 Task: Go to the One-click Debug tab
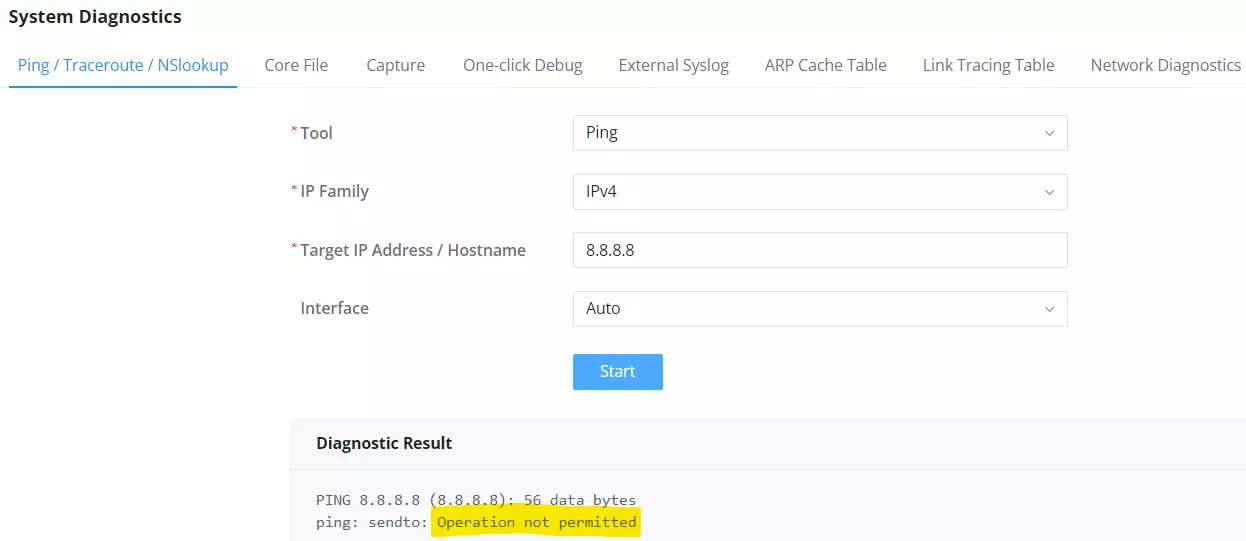pos(522,65)
